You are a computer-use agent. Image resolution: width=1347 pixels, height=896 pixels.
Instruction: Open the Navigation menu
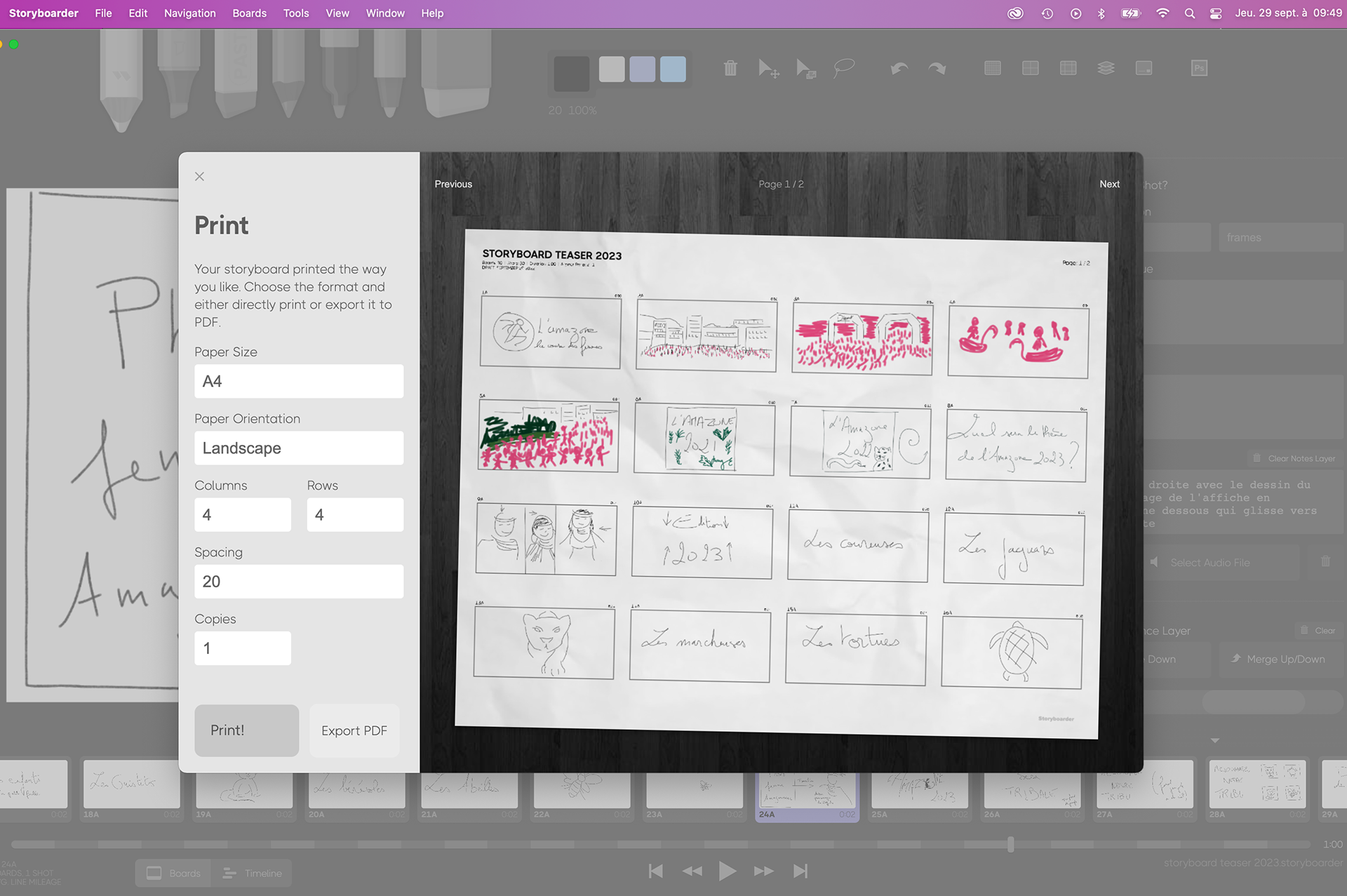189,13
